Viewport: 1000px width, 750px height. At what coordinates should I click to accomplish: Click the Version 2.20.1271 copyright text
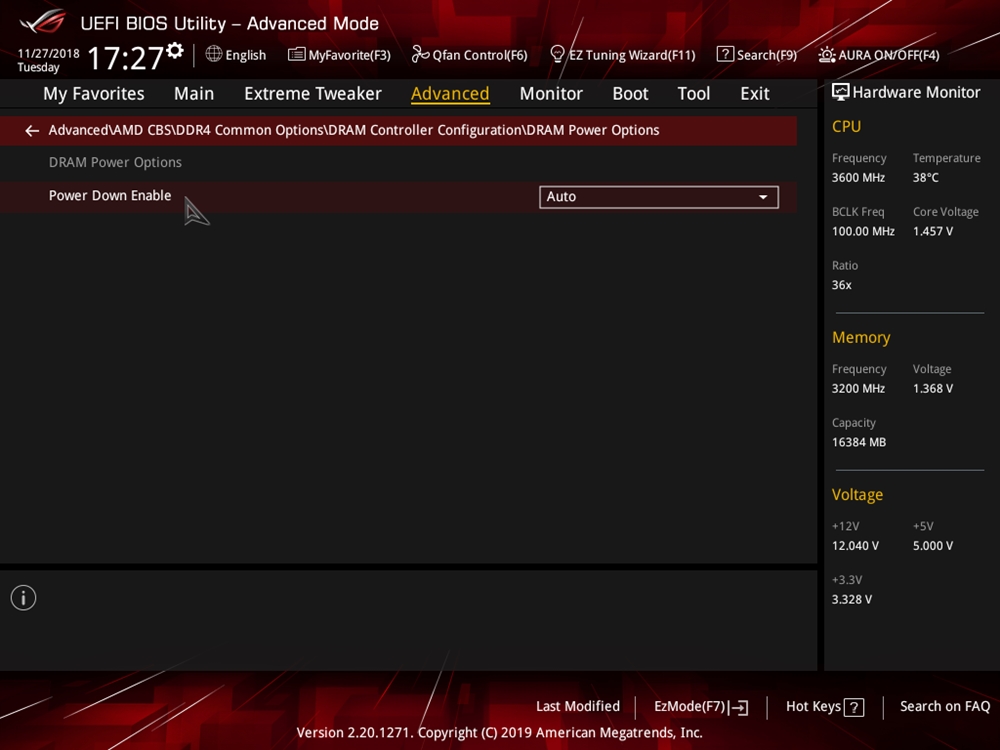[x=499, y=733]
